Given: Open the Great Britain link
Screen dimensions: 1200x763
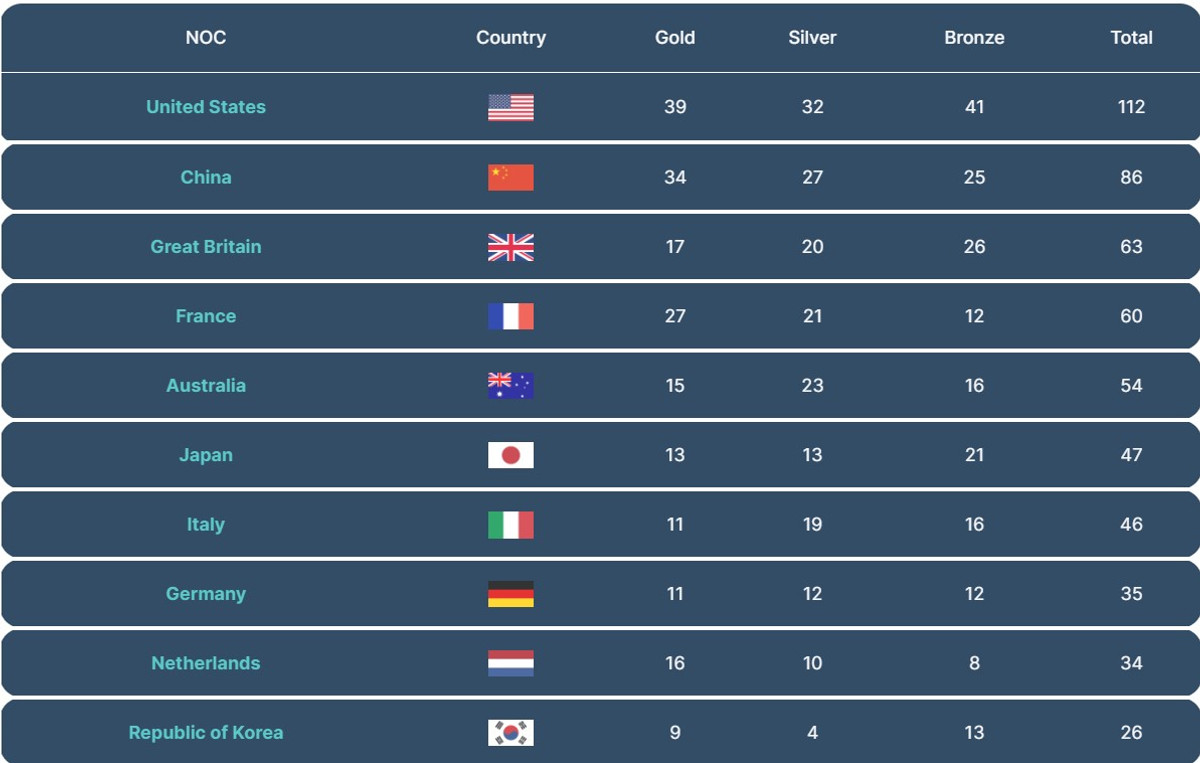Looking at the screenshot, I should pos(206,247).
